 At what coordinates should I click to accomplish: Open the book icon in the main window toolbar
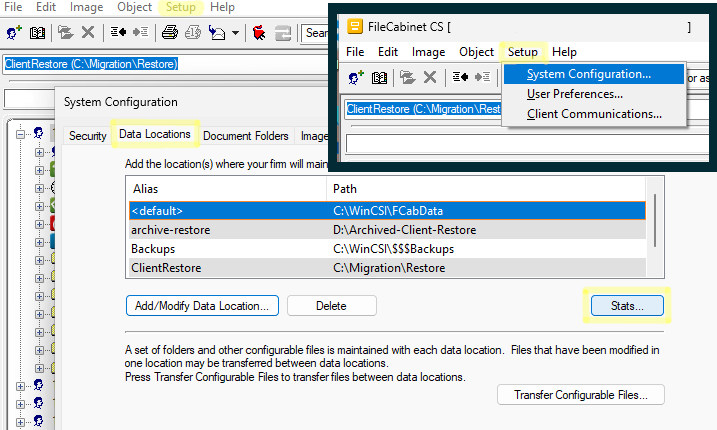37,33
